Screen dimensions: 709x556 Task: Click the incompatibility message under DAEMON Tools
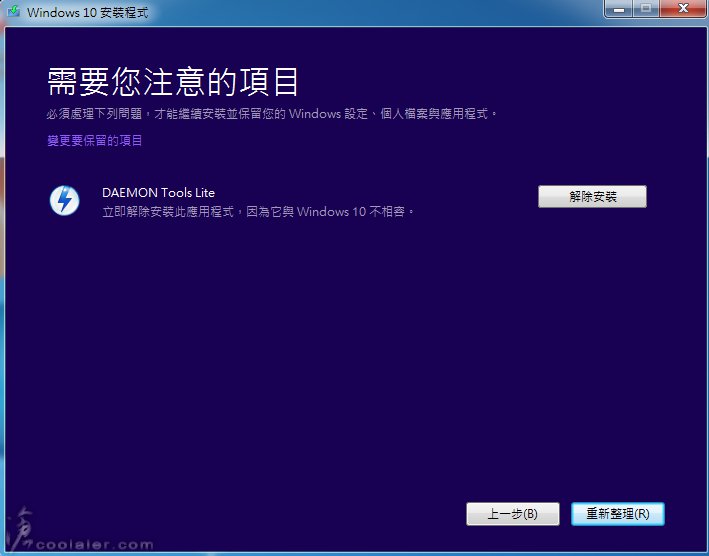pos(258,212)
